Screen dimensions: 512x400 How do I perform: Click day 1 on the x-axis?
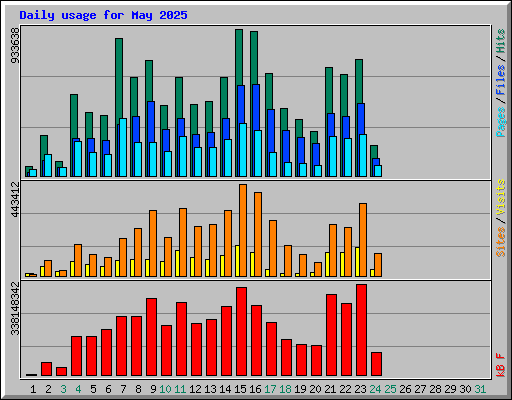(33, 389)
